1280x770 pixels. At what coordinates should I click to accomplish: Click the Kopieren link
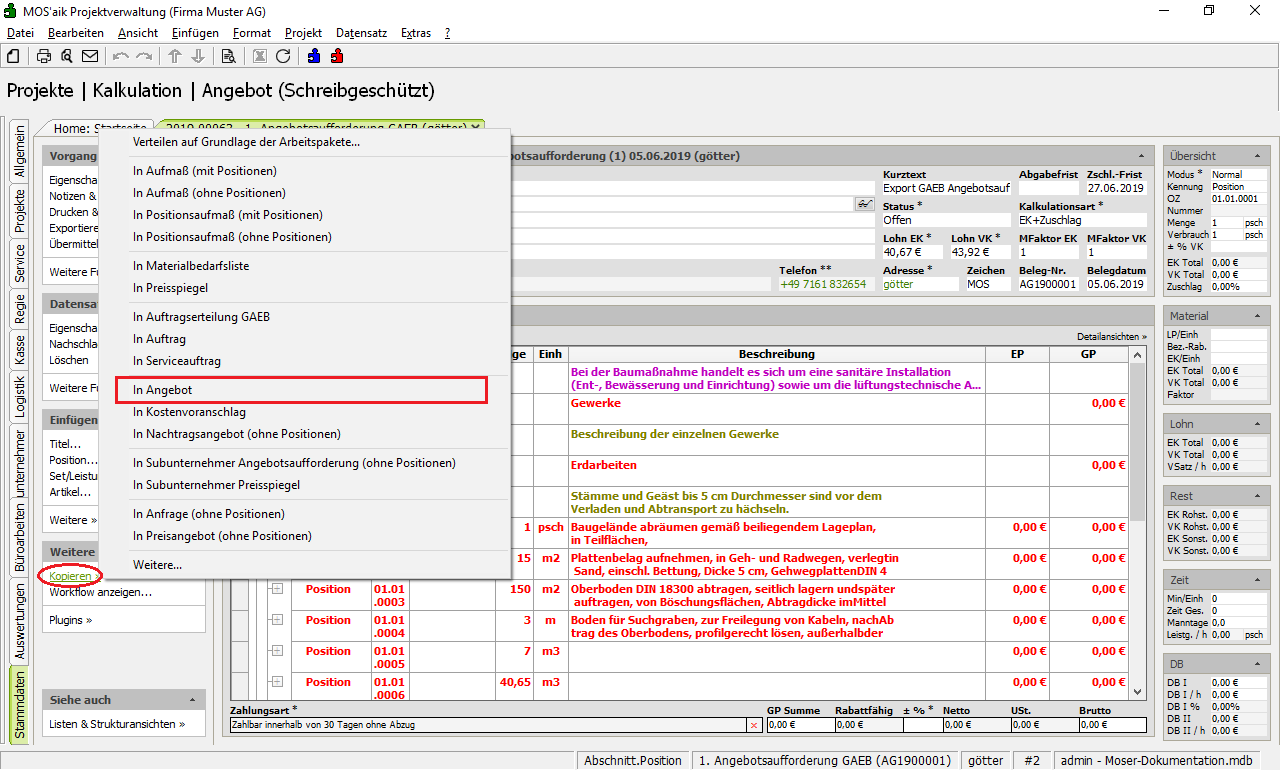coord(70,576)
